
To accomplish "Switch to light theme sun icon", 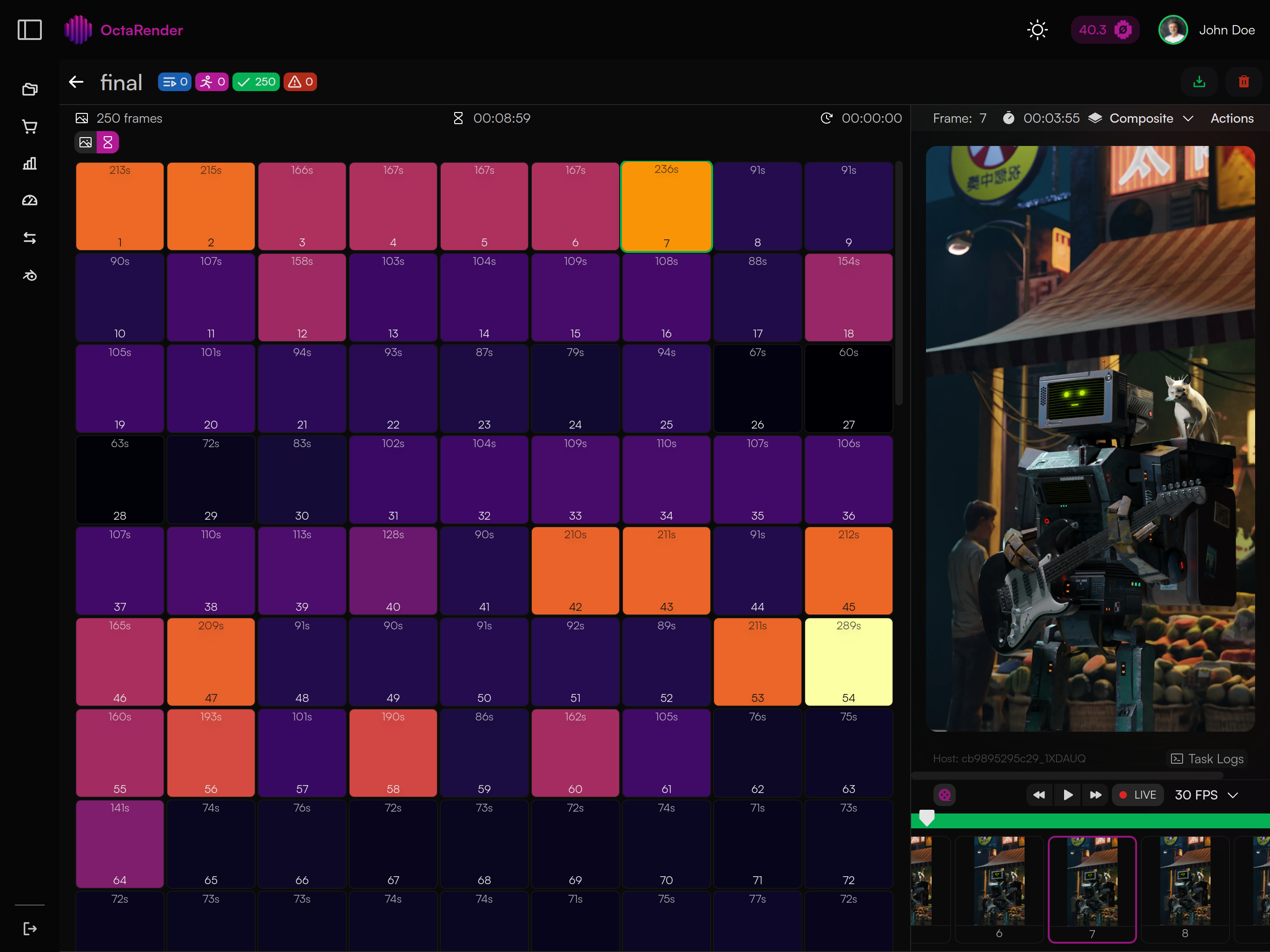I will coord(1037,30).
